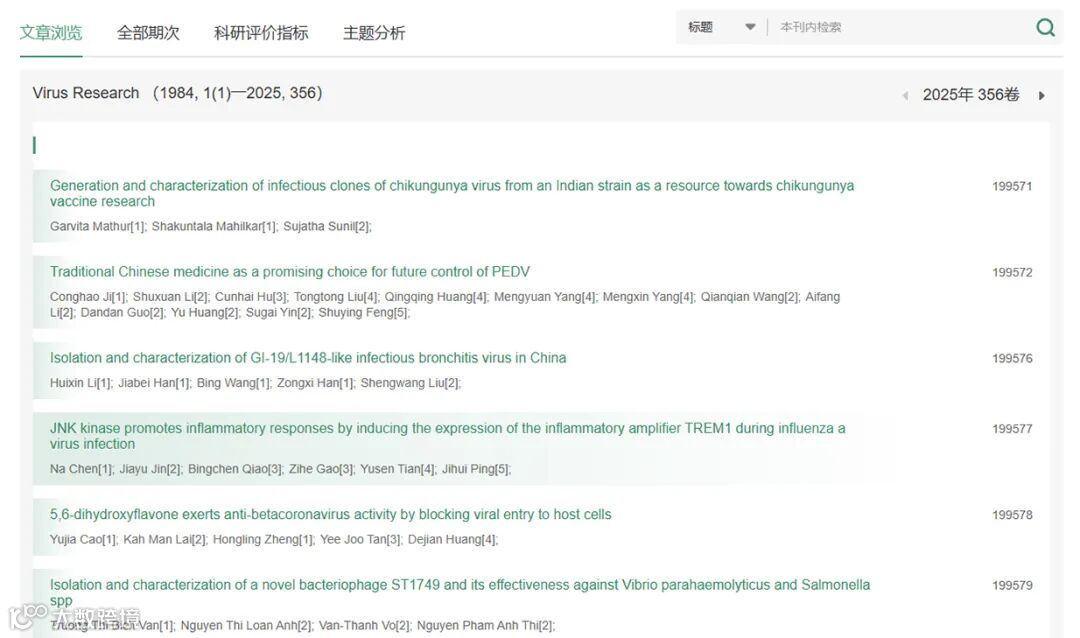The width and height of the screenshot is (1080, 638).
Task: Click article number 199577
Action: point(1012,429)
